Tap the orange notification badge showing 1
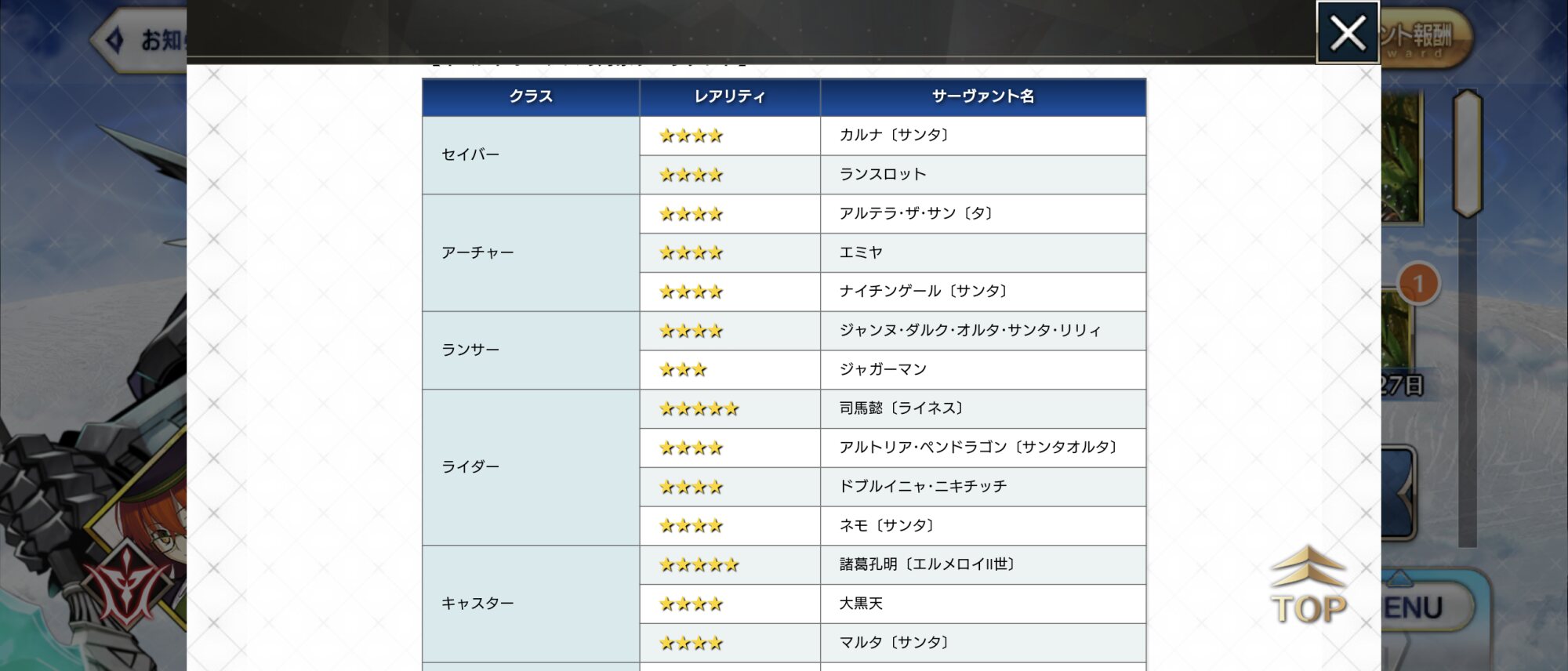 click(x=1418, y=283)
